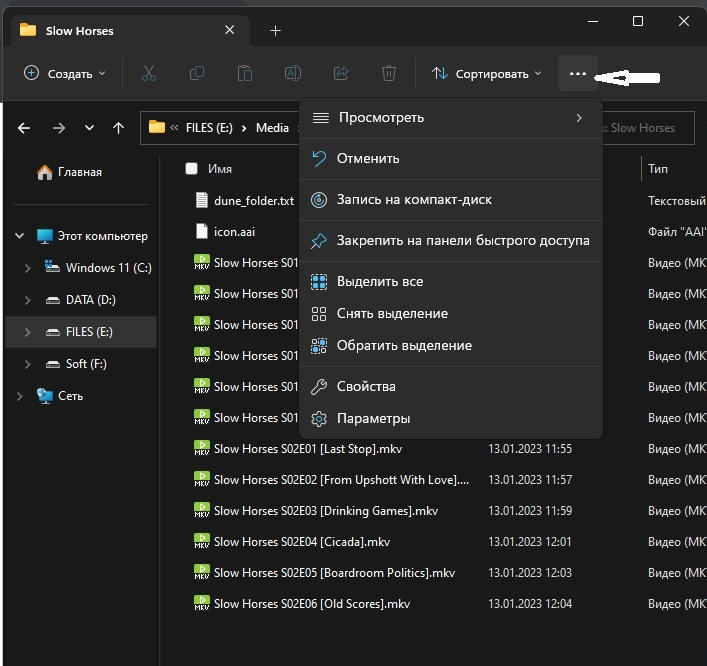
Task: Select Свойства in the context menu
Action: tap(366, 386)
